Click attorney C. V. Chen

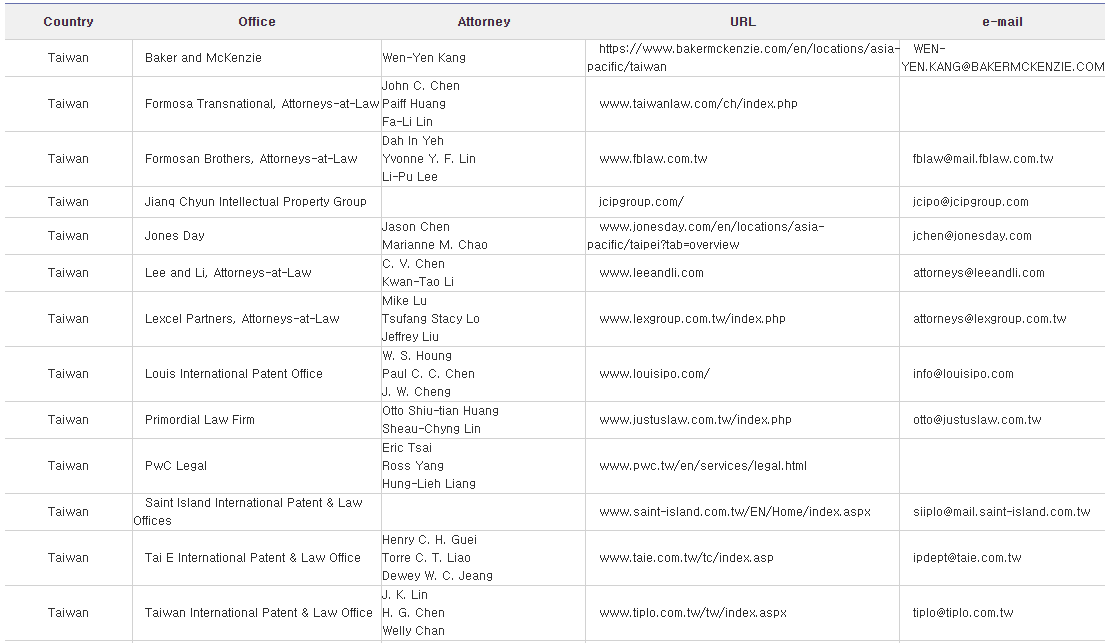point(413,264)
